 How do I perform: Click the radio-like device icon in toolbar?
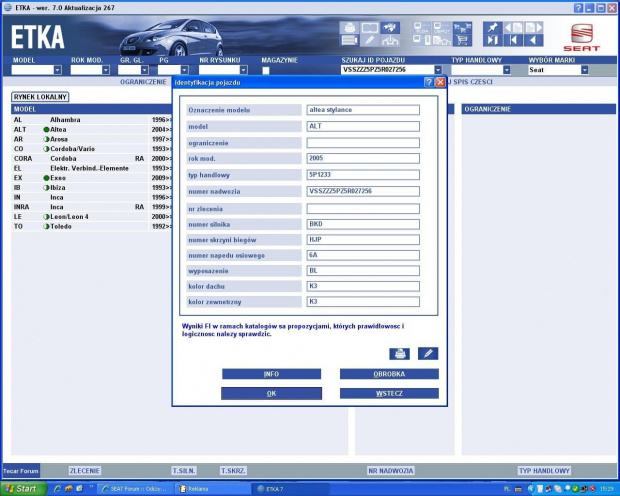349,40
